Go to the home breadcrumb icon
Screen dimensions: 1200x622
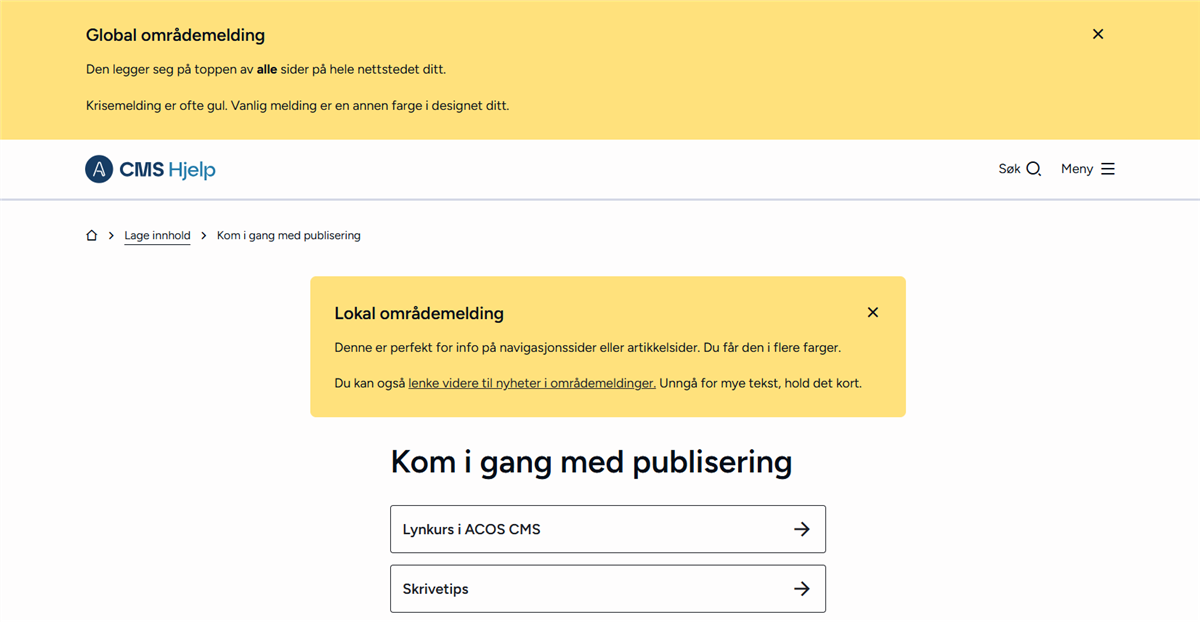tap(92, 236)
